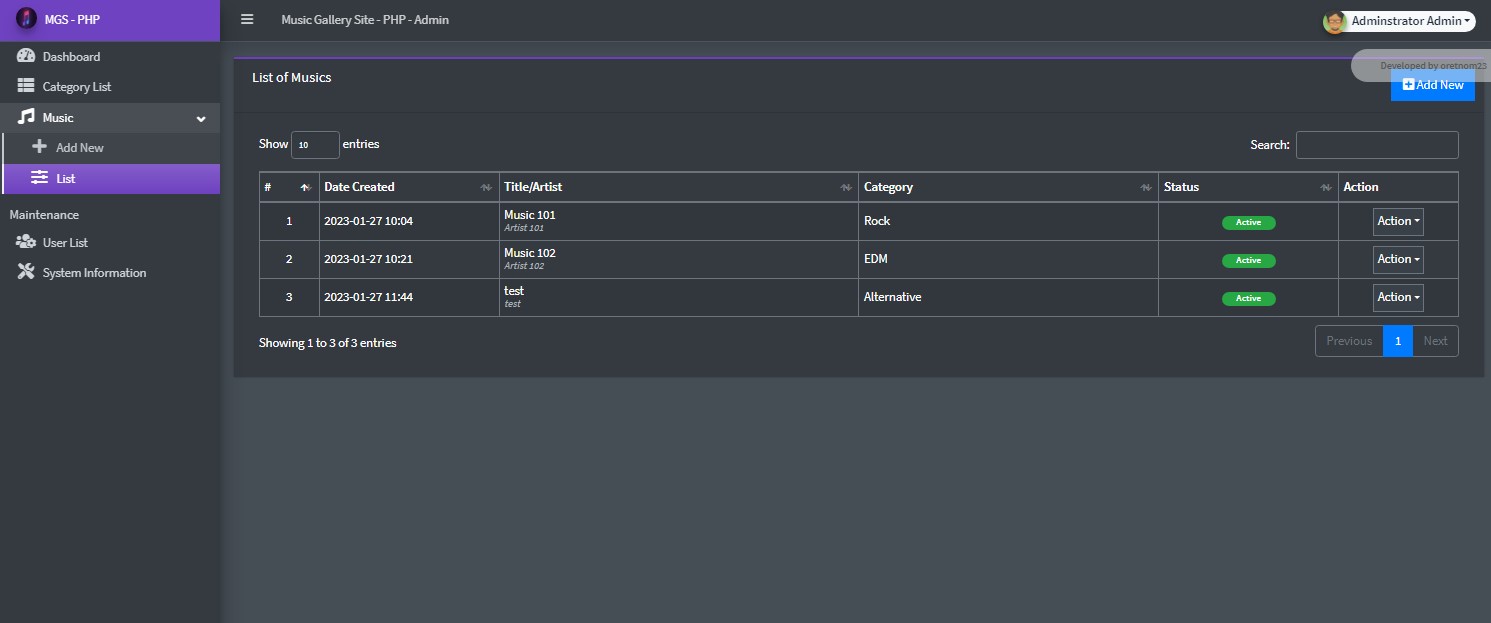Sort by the Title/Artist column arrows
This screenshot has height=623, width=1491.
point(845,187)
